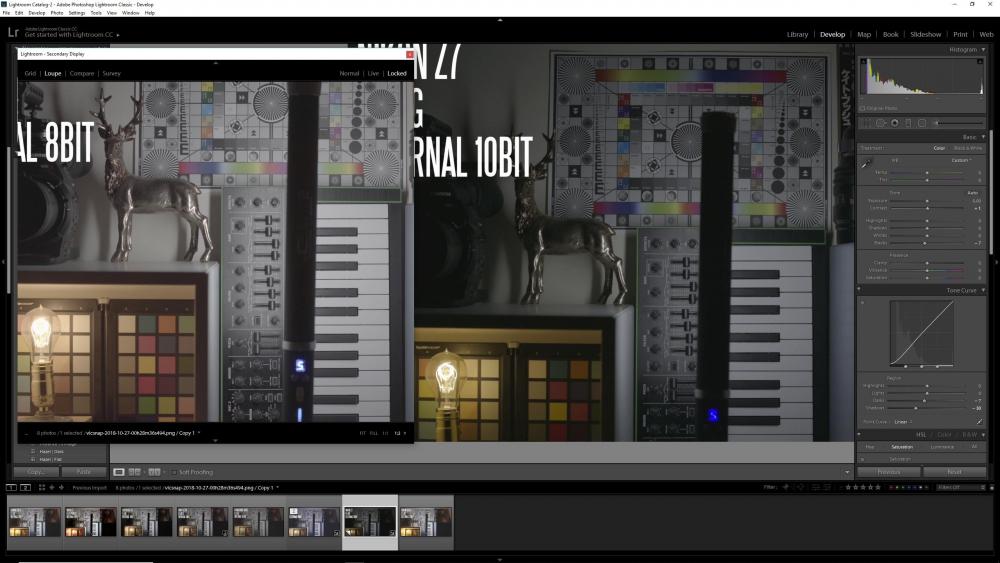The width and height of the screenshot is (1000, 563).
Task: Toggle the HSL panel on/off switch
Action: (x=859, y=434)
